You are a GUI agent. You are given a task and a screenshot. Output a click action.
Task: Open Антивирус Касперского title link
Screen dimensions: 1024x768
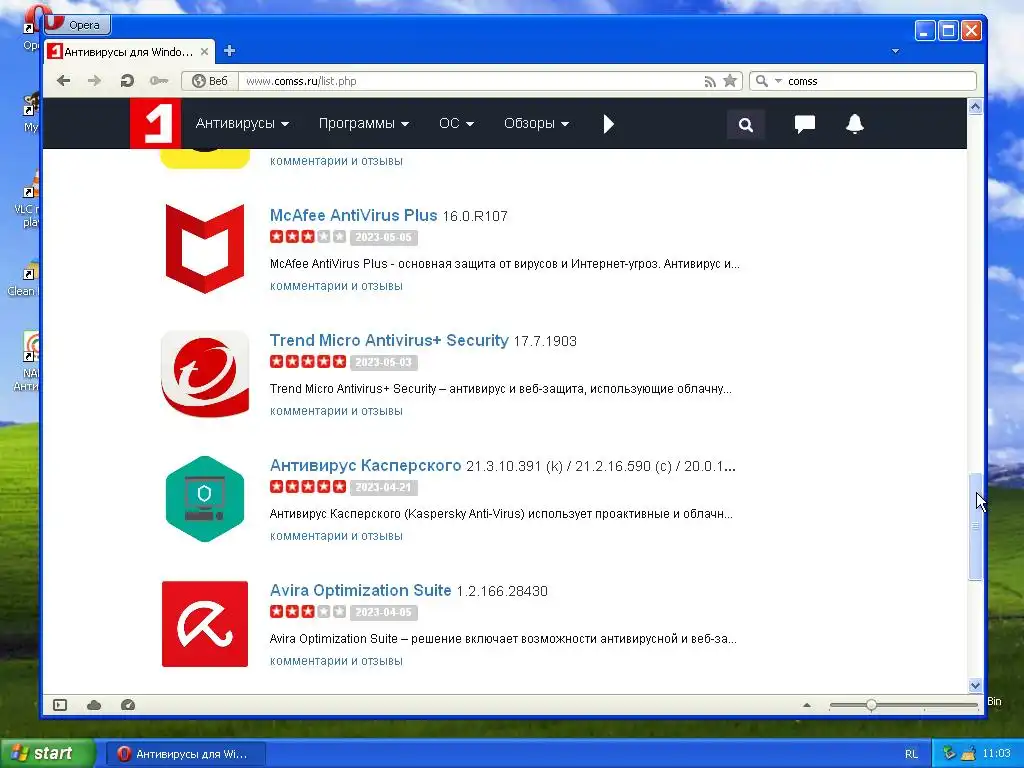365,466
